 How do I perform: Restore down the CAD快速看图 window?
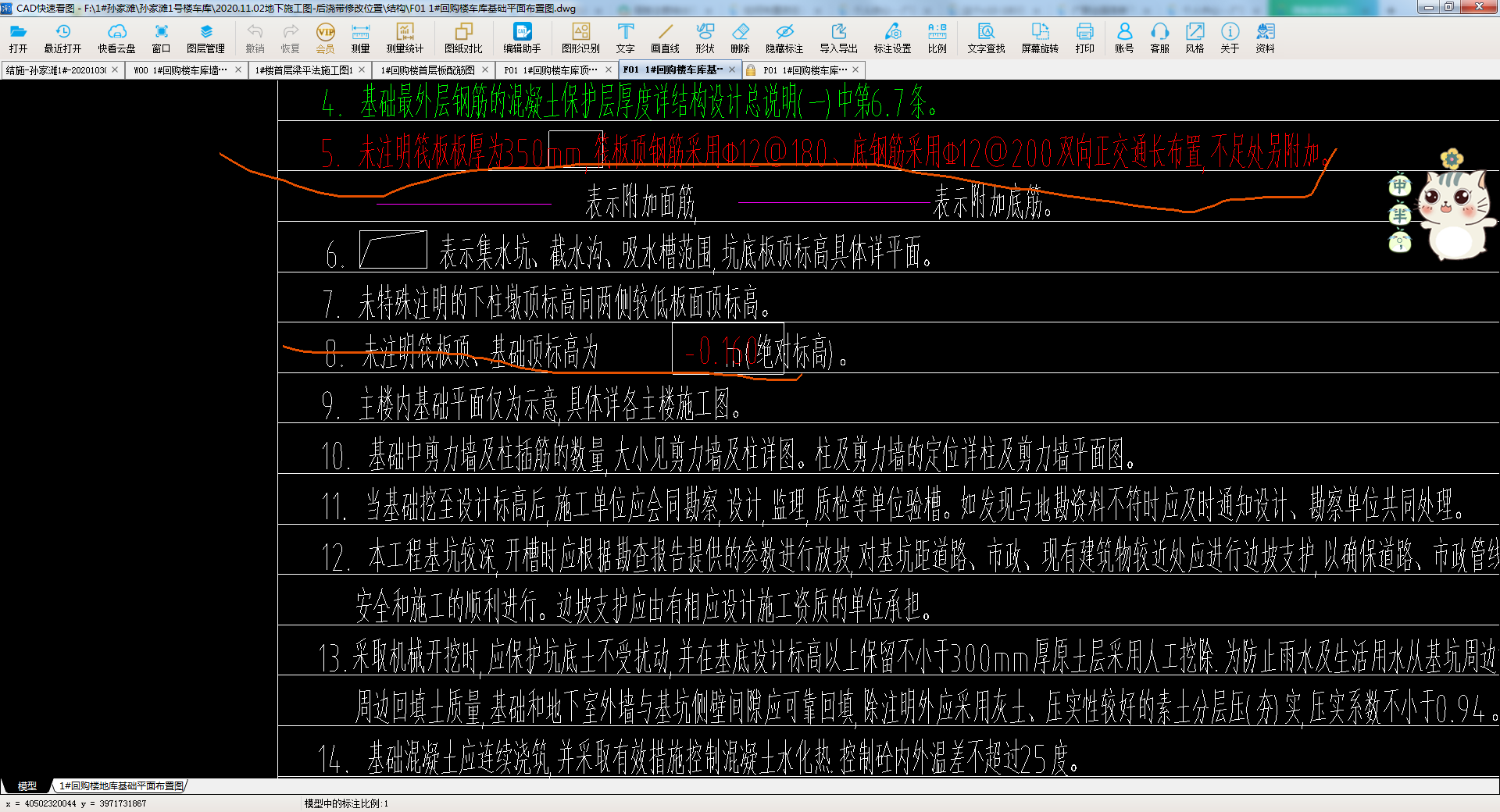coord(1448,7)
